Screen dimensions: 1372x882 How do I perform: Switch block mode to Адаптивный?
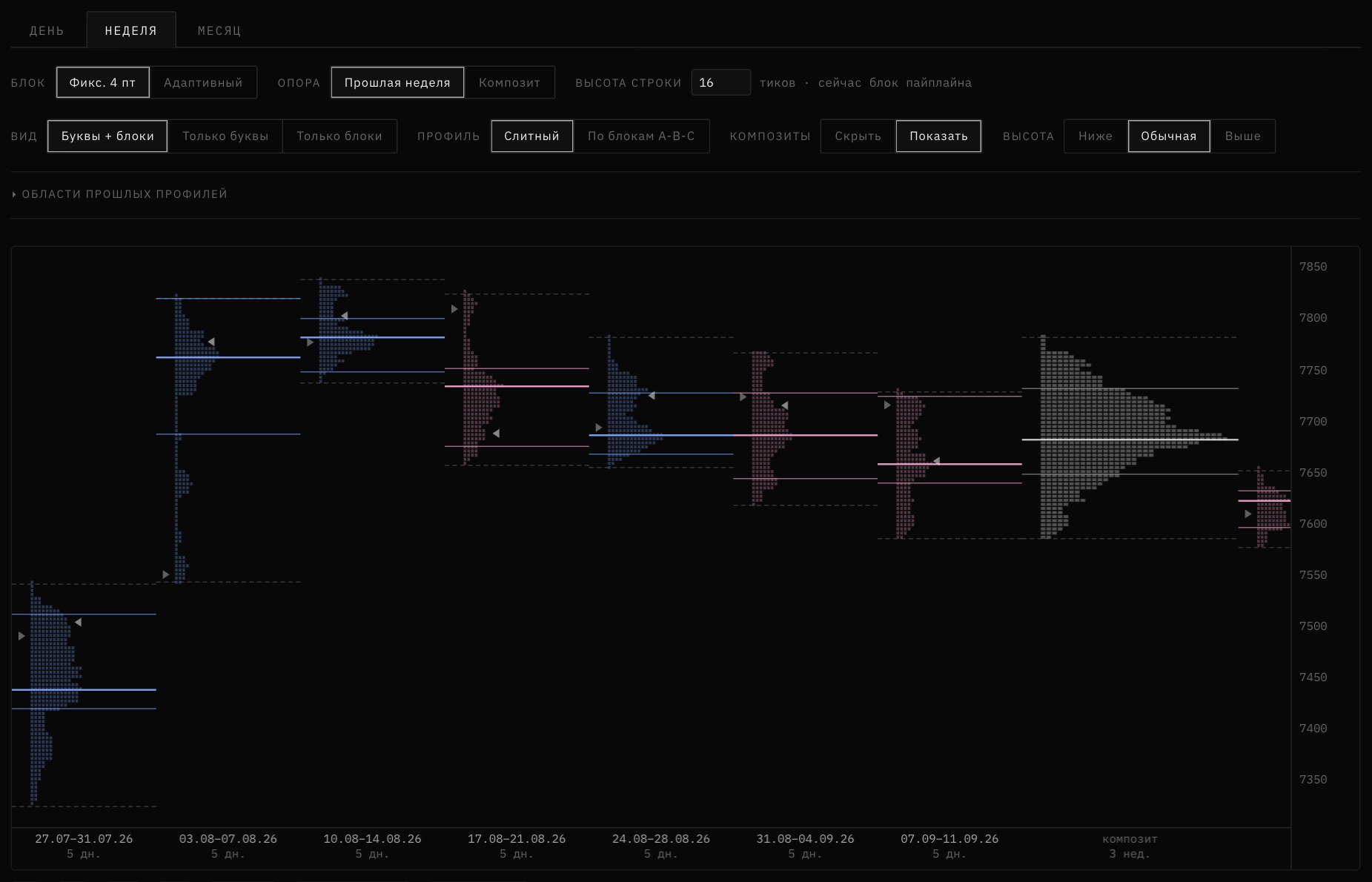203,82
